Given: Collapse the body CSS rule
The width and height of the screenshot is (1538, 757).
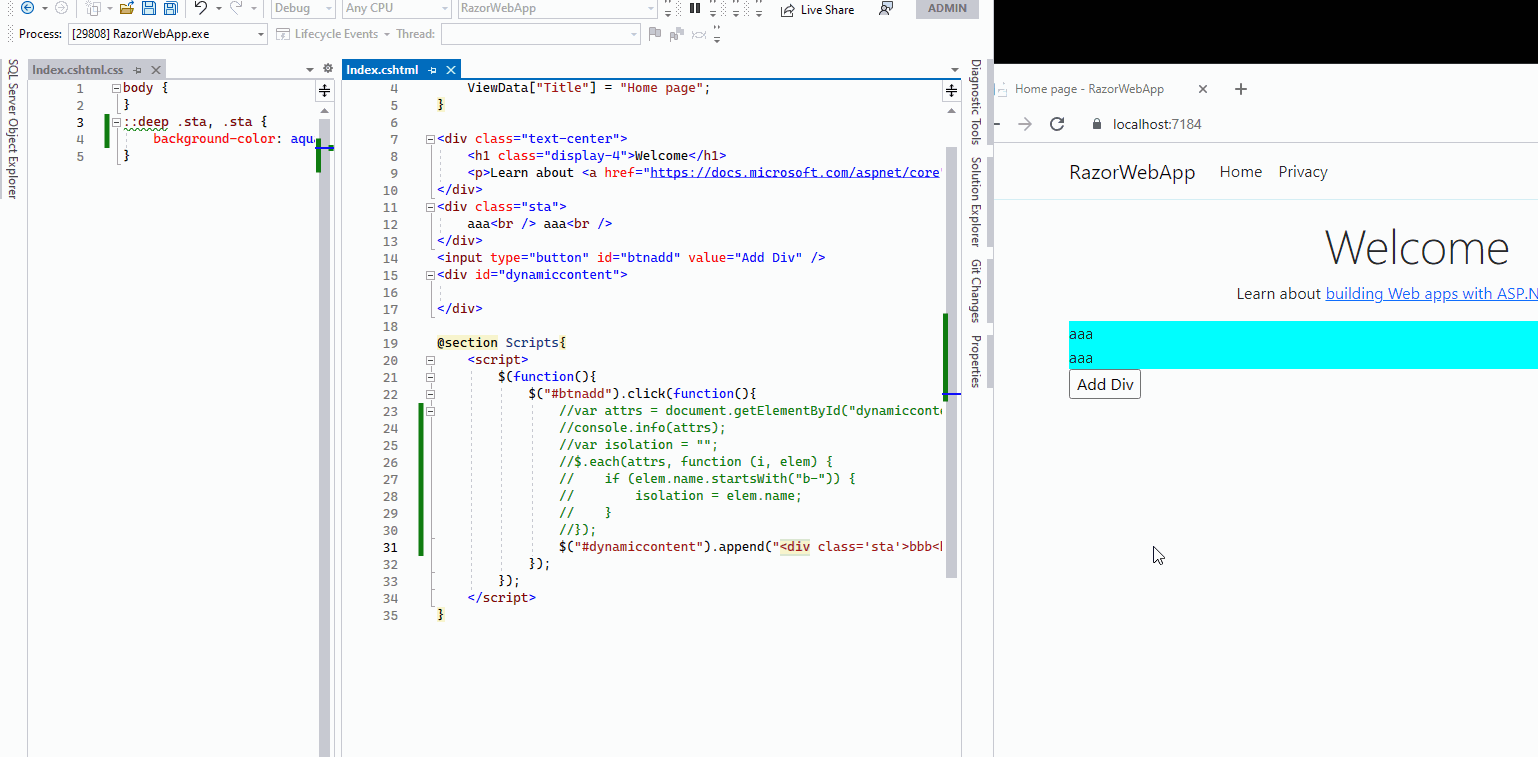Looking at the screenshot, I should (x=116, y=88).
